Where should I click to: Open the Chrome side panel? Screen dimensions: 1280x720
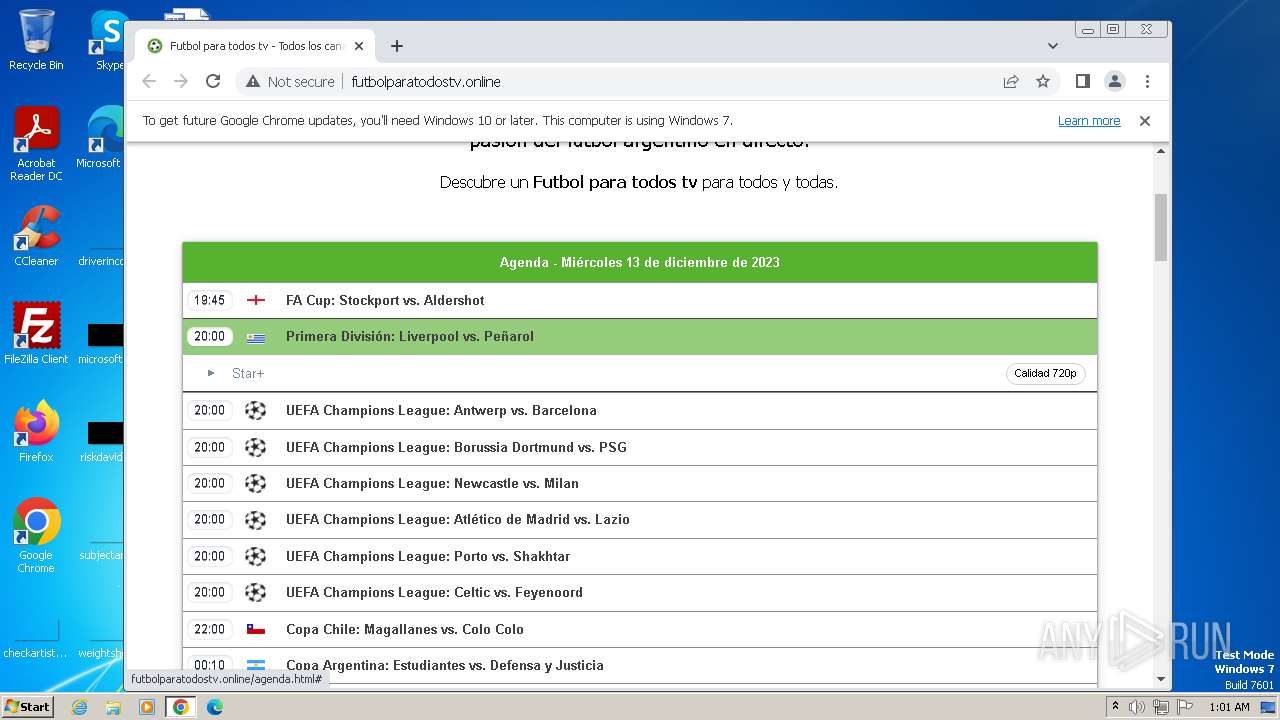[x=1083, y=81]
